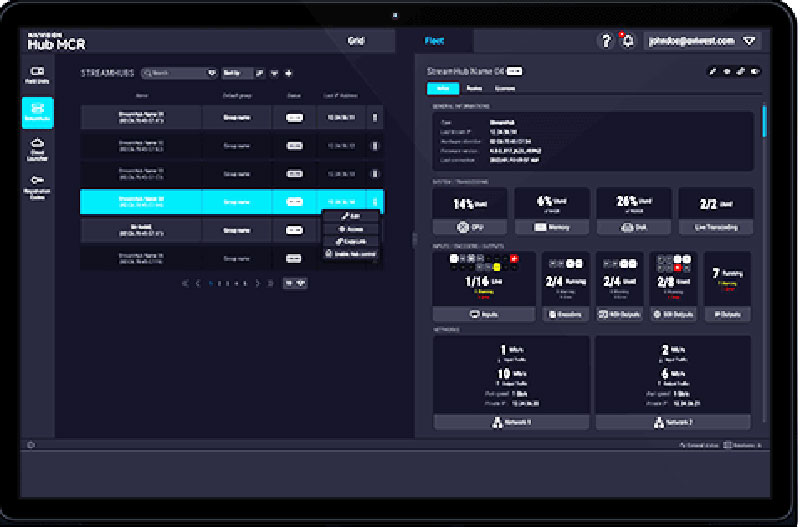Click the CPU button
The image size is (800, 527).
[x=469, y=227]
